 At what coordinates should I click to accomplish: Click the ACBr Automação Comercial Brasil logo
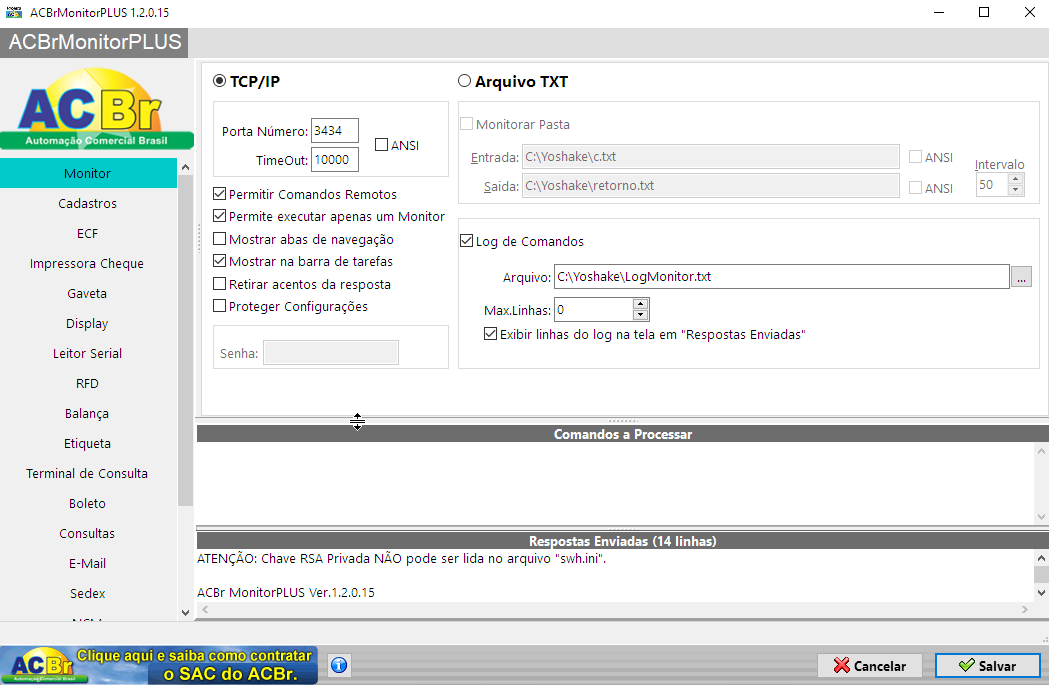click(x=96, y=109)
